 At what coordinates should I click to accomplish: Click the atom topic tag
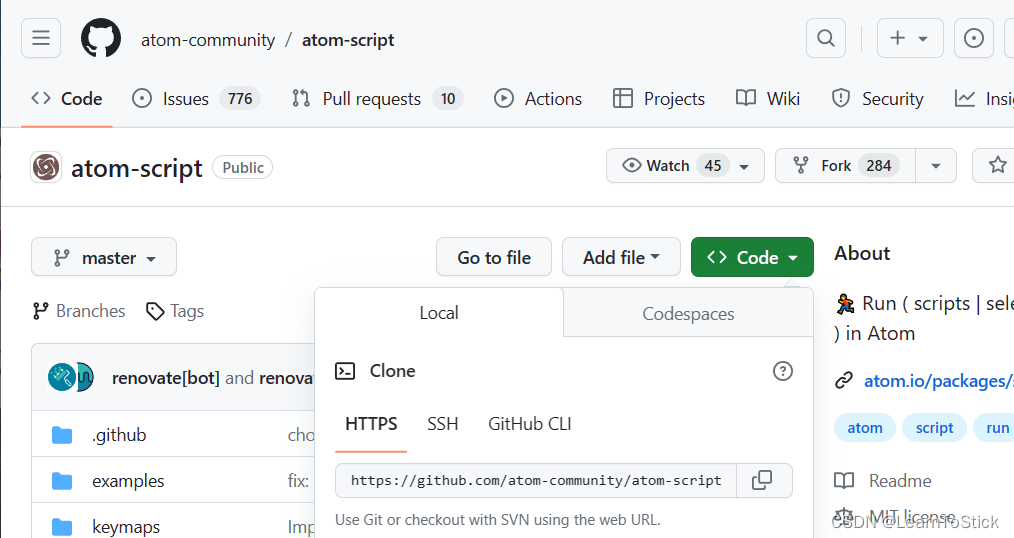(865, 428)
